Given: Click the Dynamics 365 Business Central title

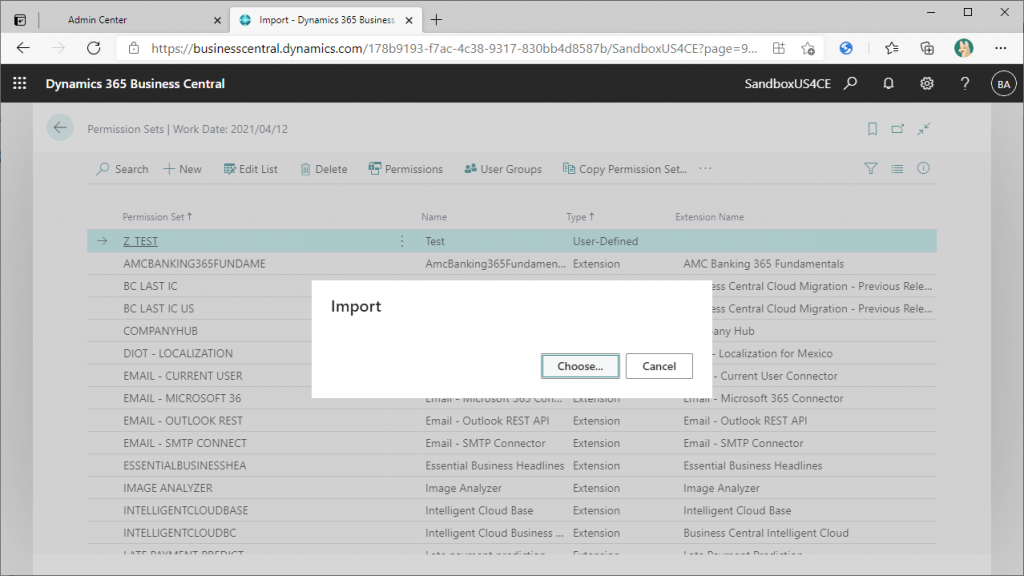Looking at the screenshot, I should (x=135, y=84).
